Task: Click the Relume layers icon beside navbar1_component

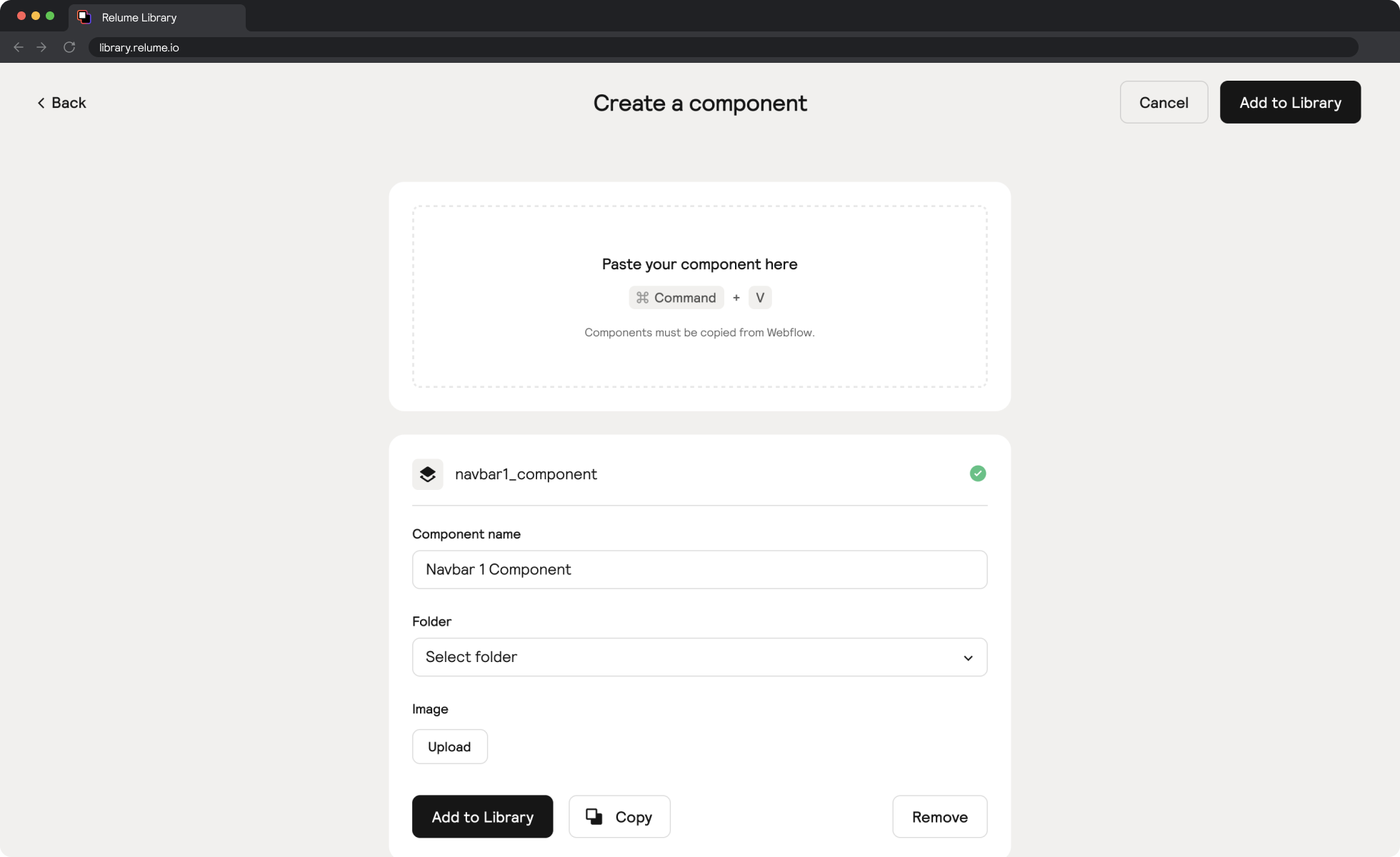Action: 427,473
